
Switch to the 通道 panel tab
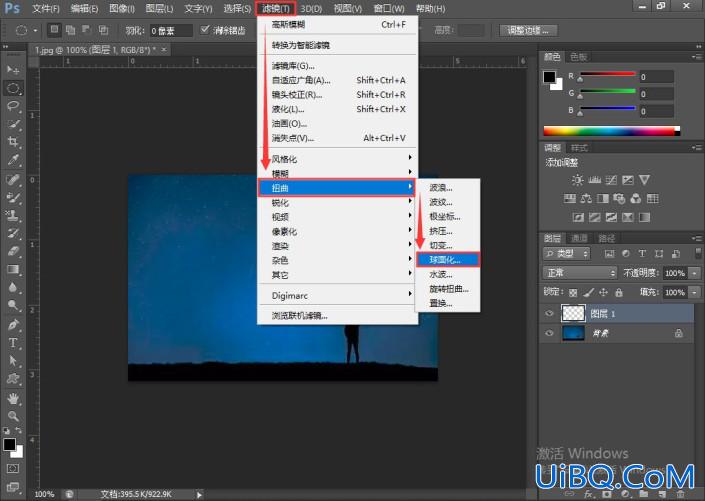tap(579, 238)
